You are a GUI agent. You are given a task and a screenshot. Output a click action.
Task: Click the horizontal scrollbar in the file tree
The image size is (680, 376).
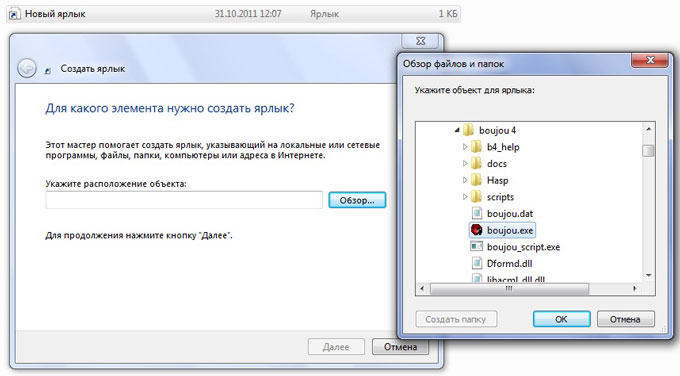point(509,288)
